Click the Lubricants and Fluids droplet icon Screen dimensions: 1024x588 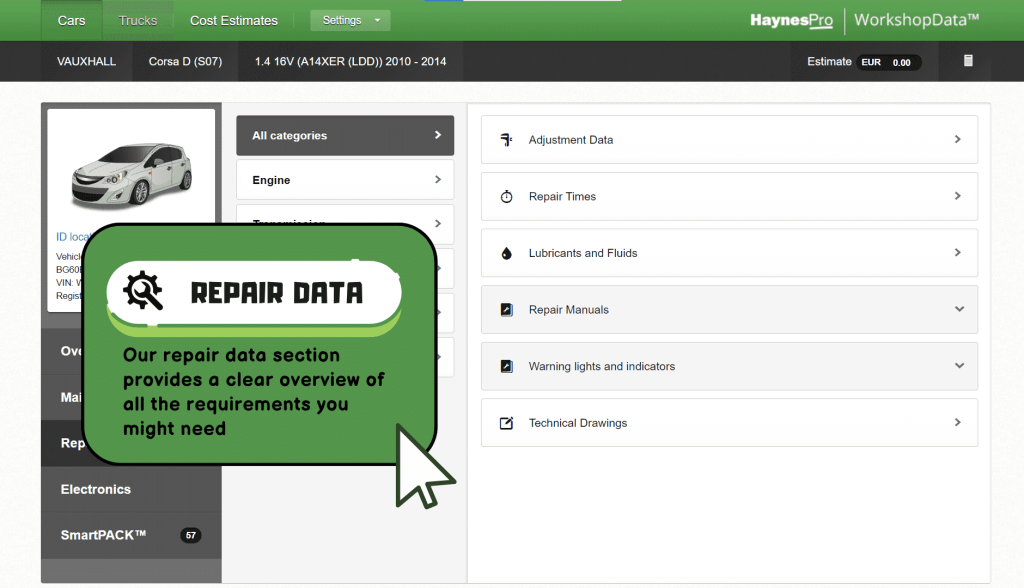click(x=506, y=254)
